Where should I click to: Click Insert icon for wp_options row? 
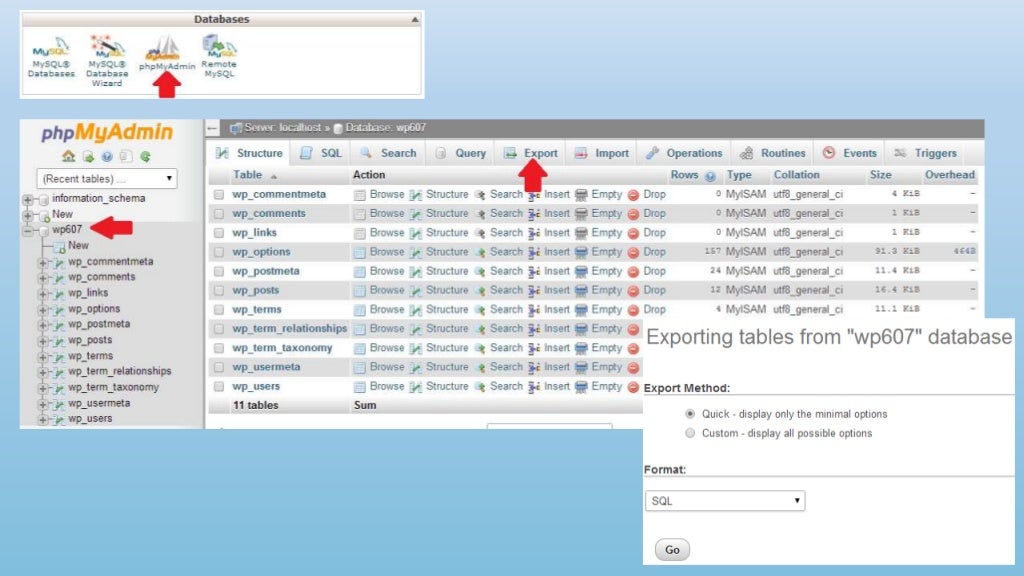[534, 252]
